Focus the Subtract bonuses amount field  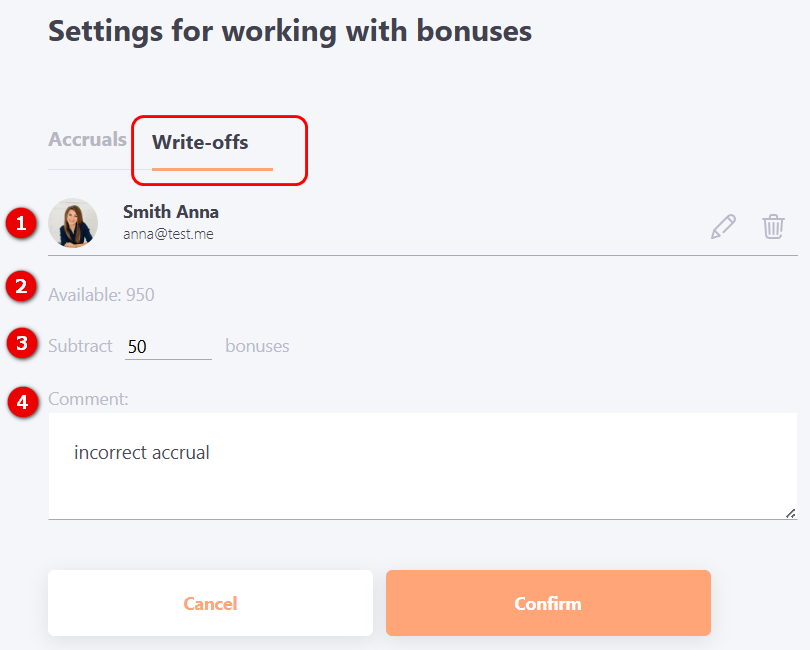tap(168, 346)
